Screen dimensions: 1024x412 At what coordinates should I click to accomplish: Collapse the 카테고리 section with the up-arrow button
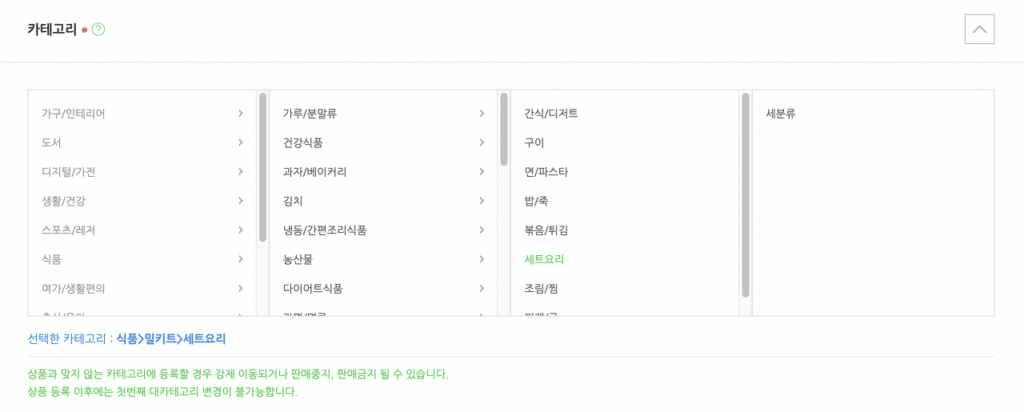coord(979,30)
